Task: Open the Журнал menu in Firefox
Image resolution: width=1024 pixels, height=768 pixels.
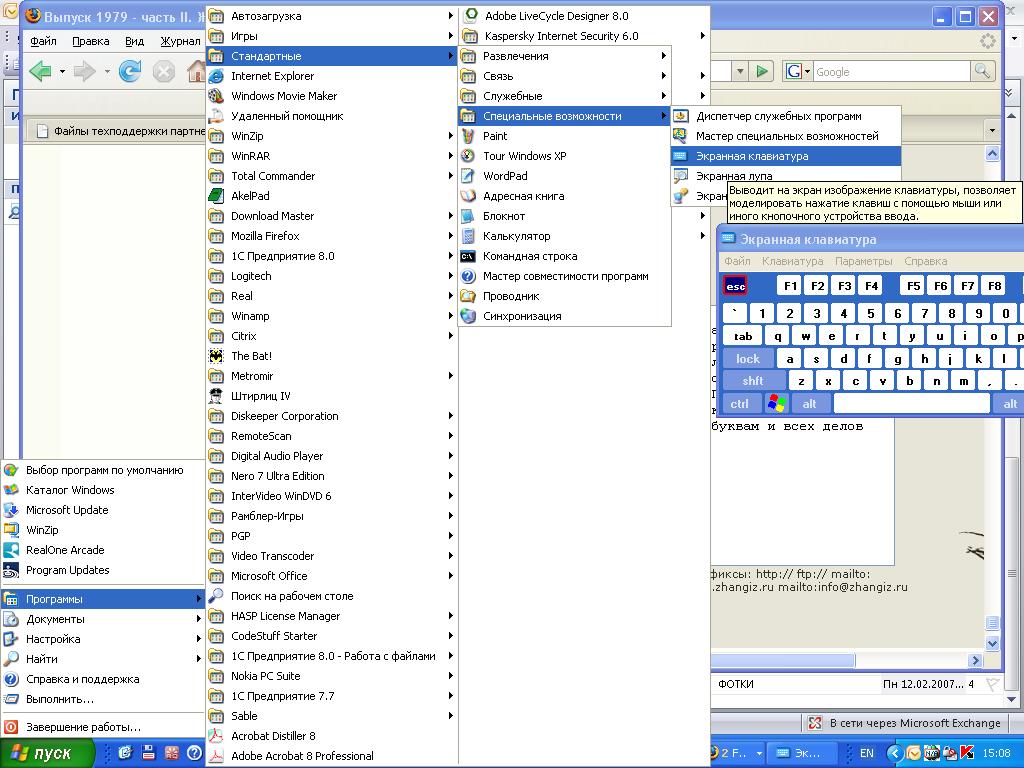Action: pyautogui.click(x=180, y=41)
